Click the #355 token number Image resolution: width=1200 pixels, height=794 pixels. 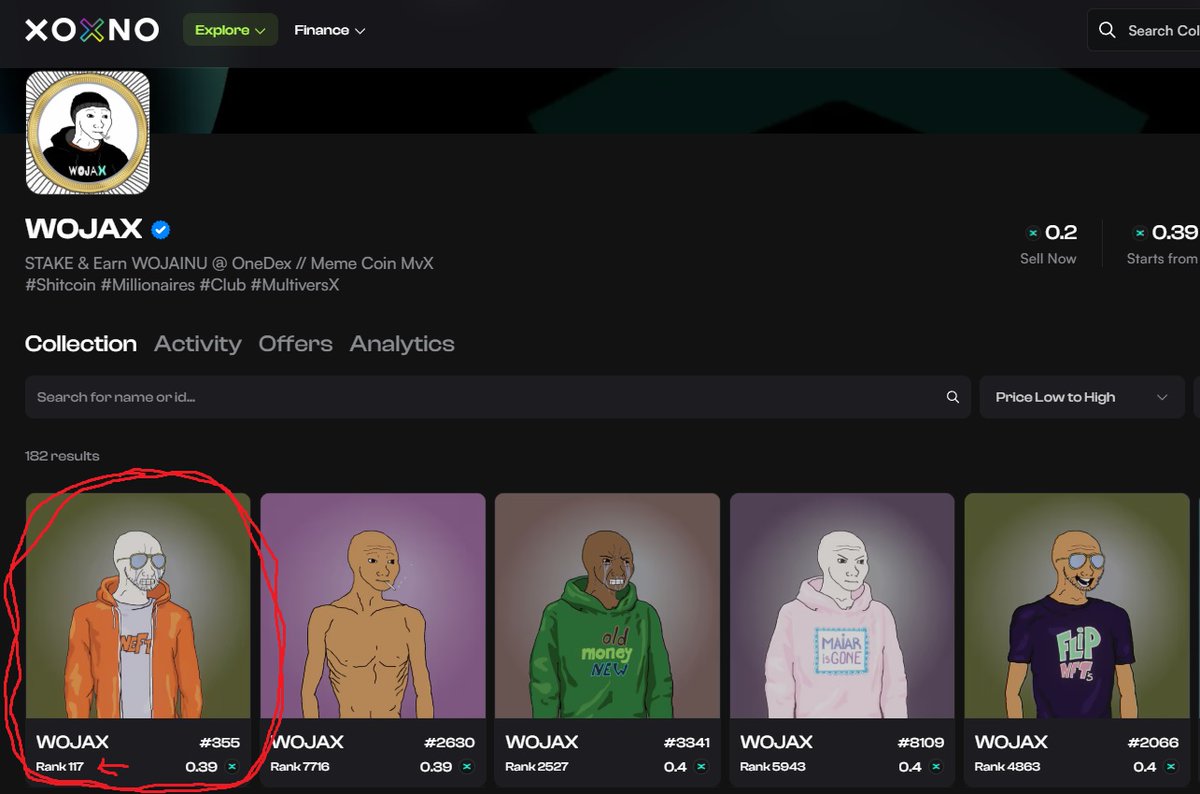[x=220, y=742]
